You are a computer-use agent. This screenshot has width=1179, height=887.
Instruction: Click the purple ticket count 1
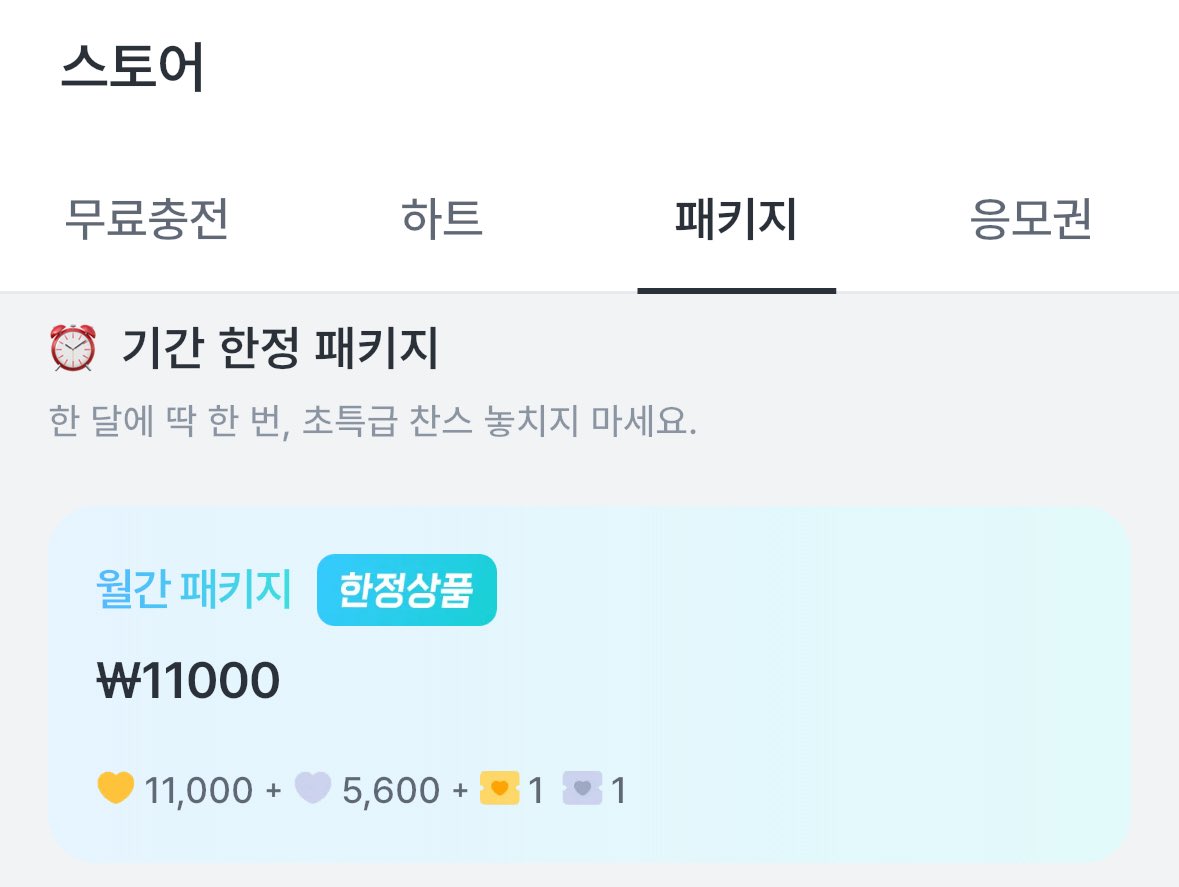618,791
